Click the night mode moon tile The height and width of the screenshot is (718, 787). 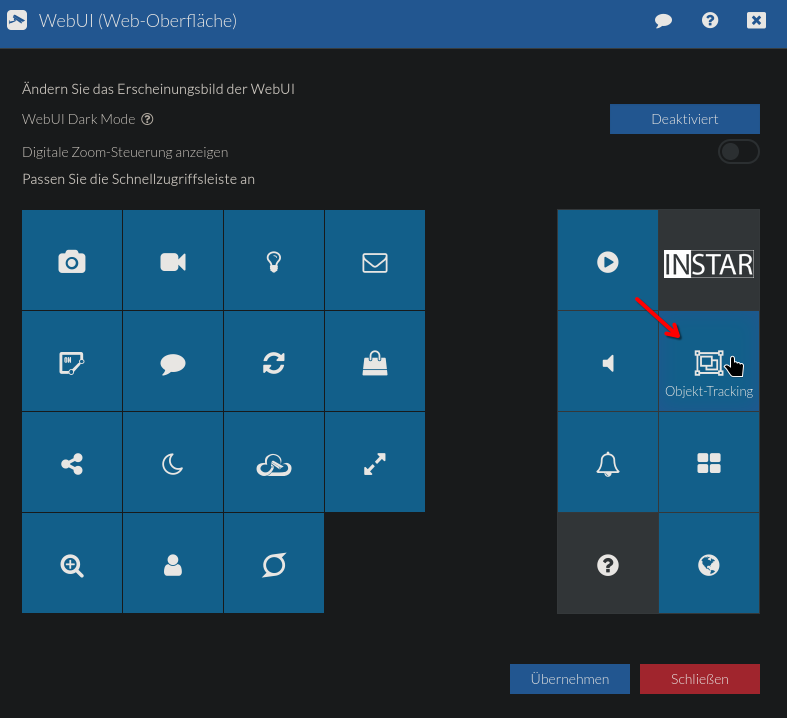(x=173, y=463)
